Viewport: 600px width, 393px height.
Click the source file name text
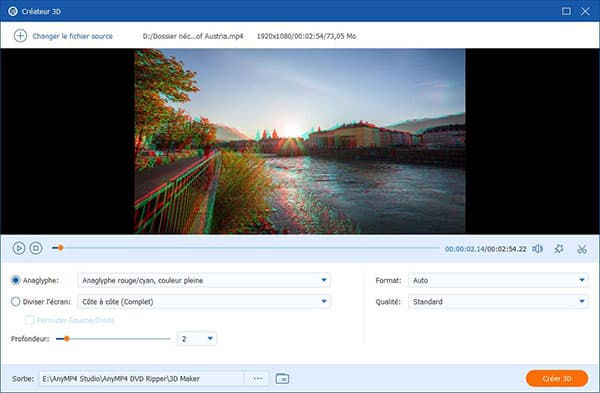[193, 36]
